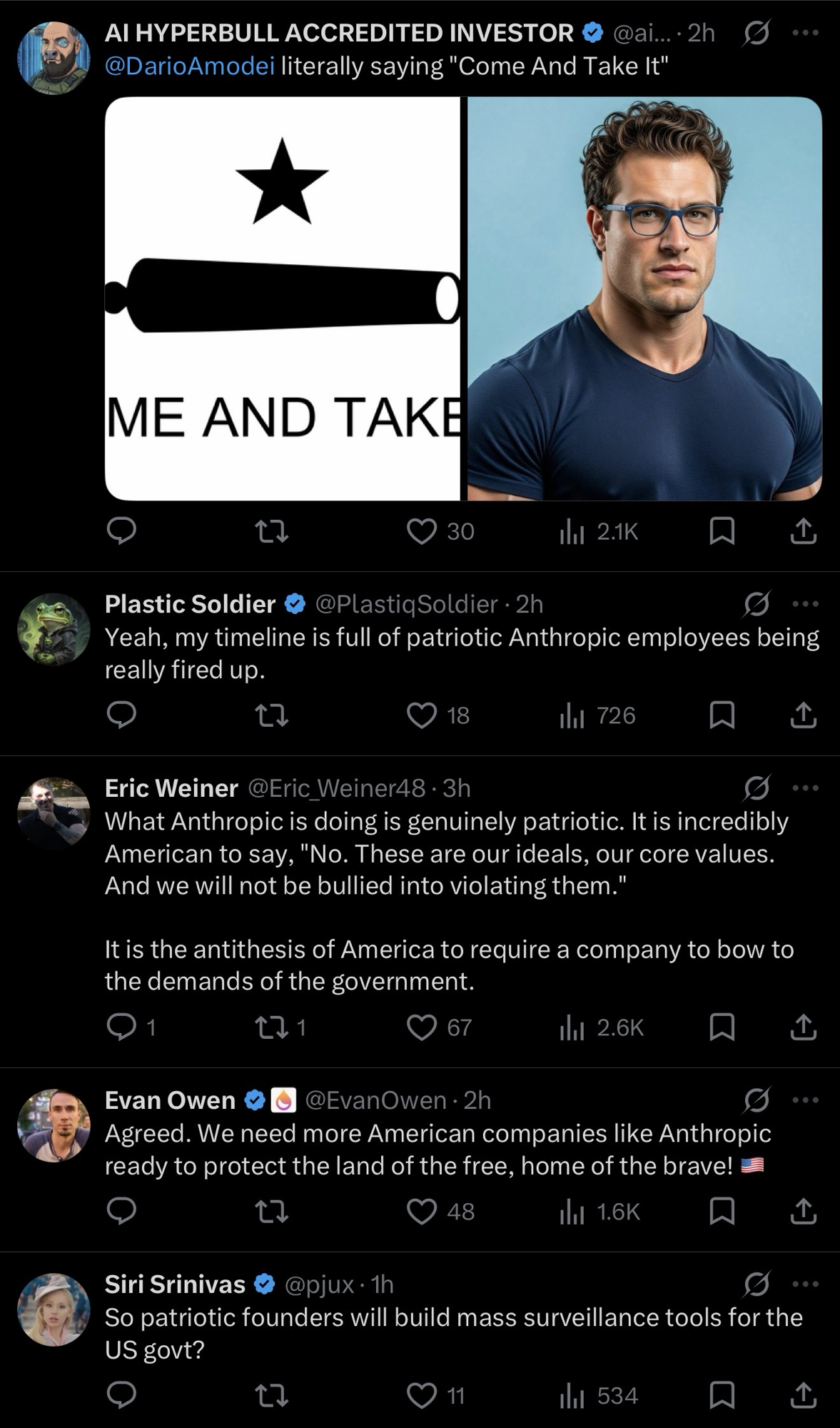Viewport: 840px width, 1428px height.
Task: Like Eric Weiner's tweet
Action: (422, 1027)
